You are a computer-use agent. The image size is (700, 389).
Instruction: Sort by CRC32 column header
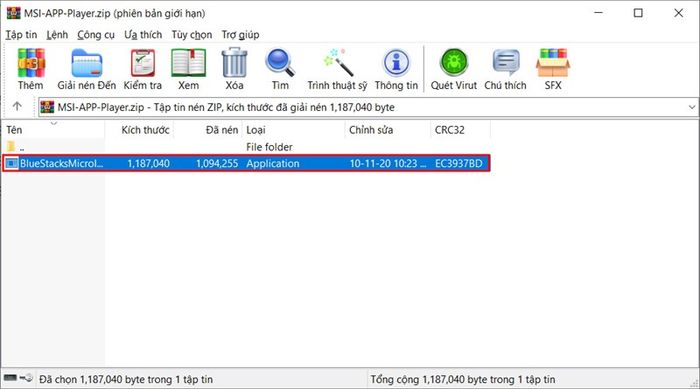pyautogui.click(x=460, y=130)
